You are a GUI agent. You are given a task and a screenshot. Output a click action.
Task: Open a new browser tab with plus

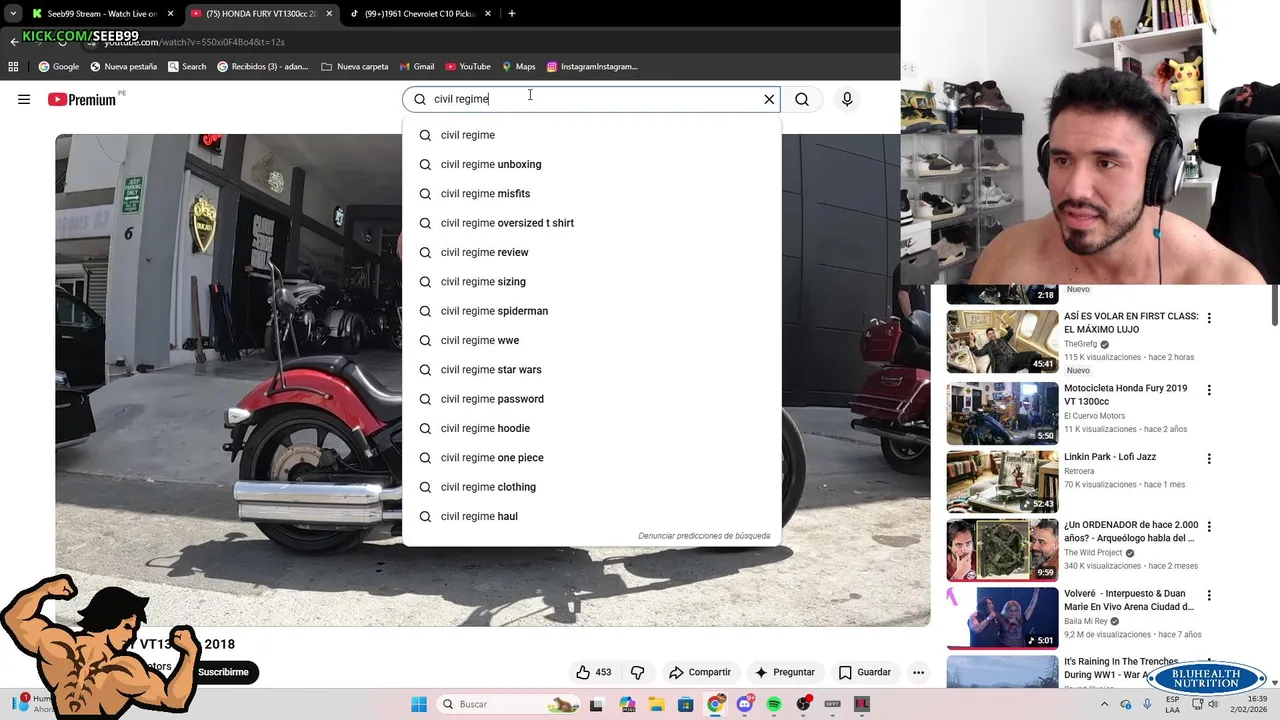(512, 14)
